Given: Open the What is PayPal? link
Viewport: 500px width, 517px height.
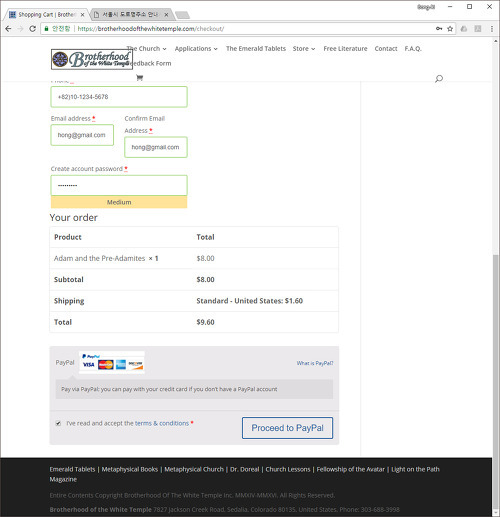Looking at the screenshot, I should click(x=315, y=363).
